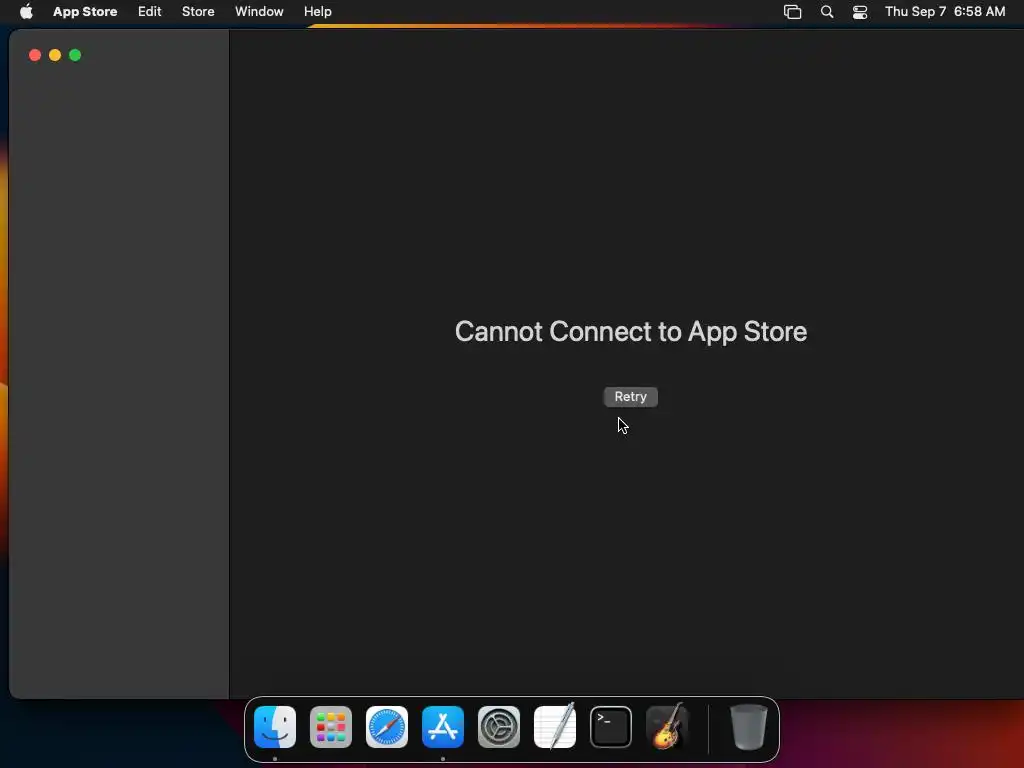This screenshot has width=1024, height=768.
Task: Launch GarageBand from the Dock
Action: click(667, 726)
